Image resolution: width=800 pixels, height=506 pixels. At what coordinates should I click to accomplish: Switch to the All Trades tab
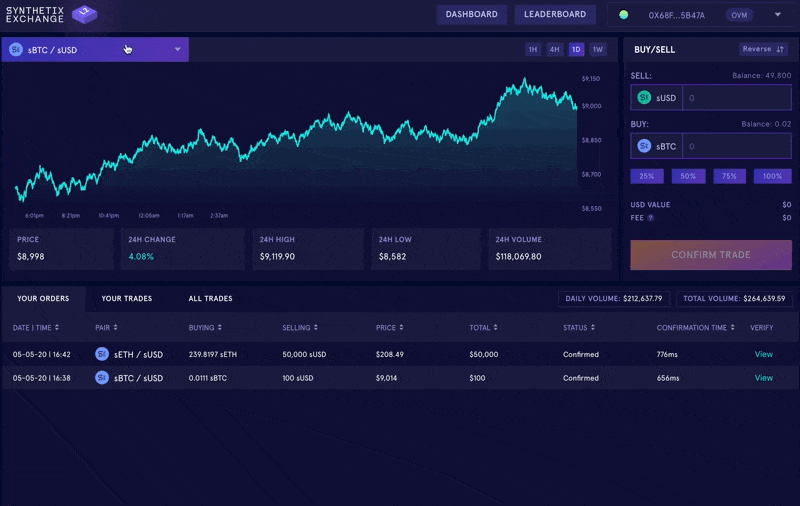pos(210,298)
